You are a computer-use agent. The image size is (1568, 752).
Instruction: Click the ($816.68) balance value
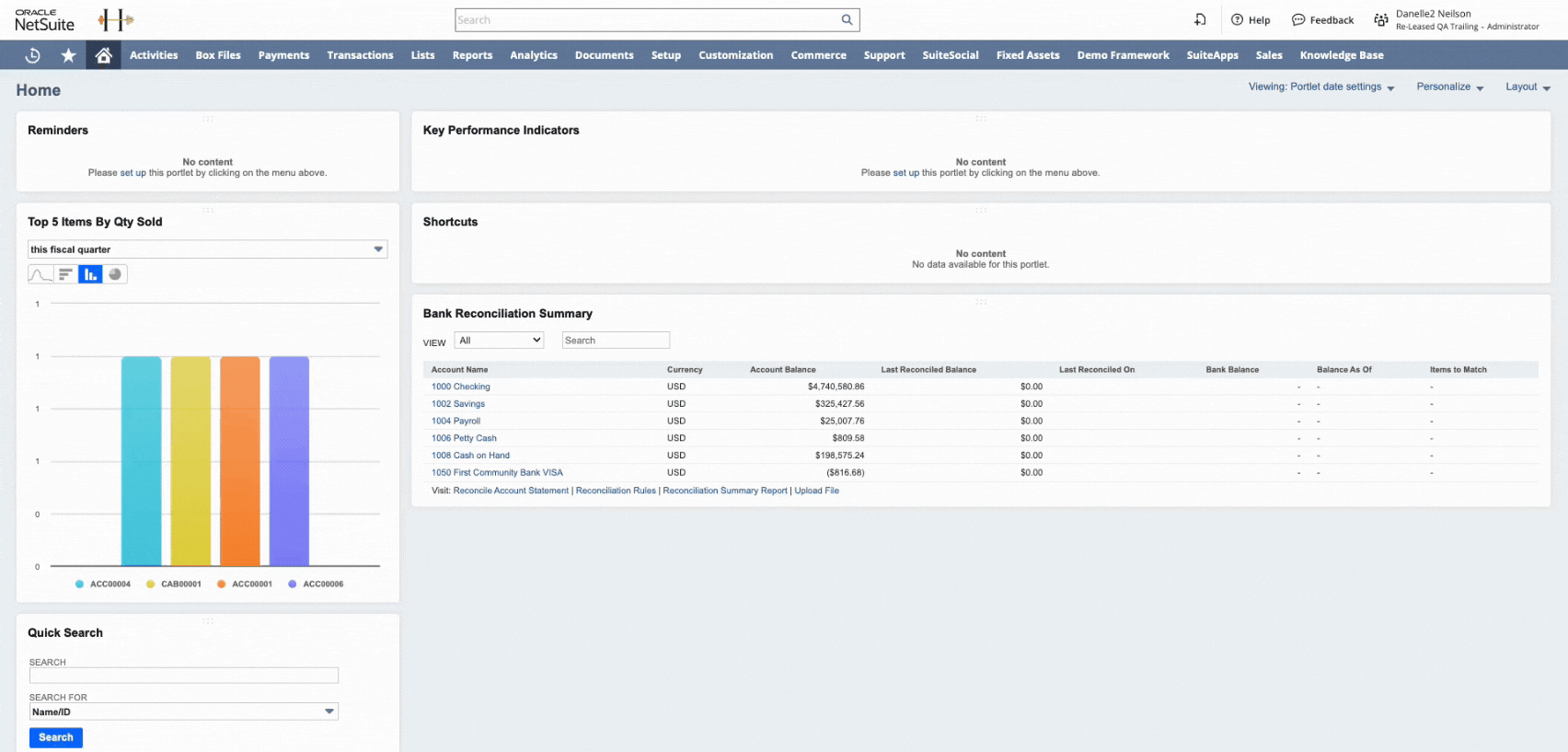point(845,473)
